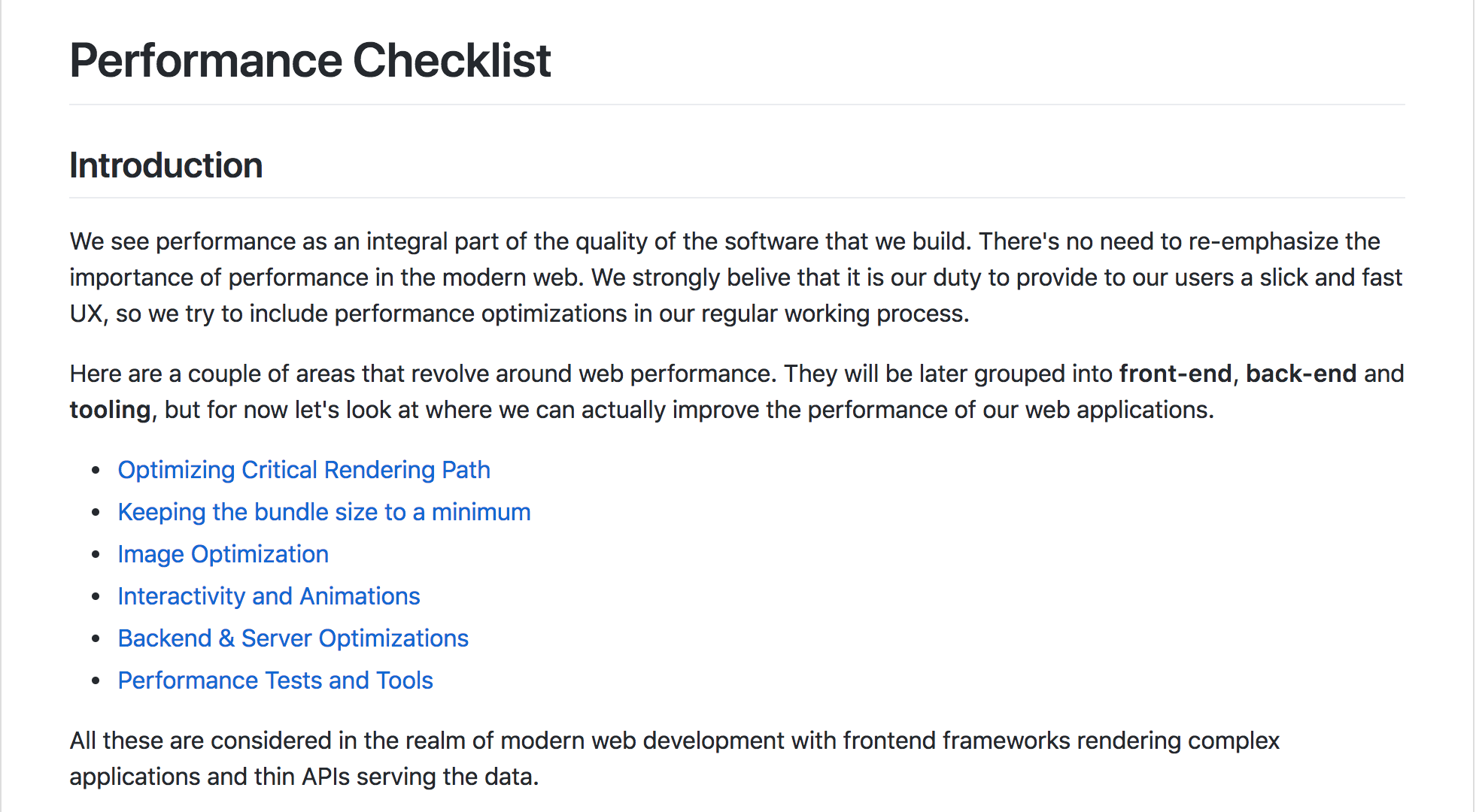The width and height of the screenshot is (1476, 812).
Task: Go to Interactivity and Animations section
Action: (269, 596)
